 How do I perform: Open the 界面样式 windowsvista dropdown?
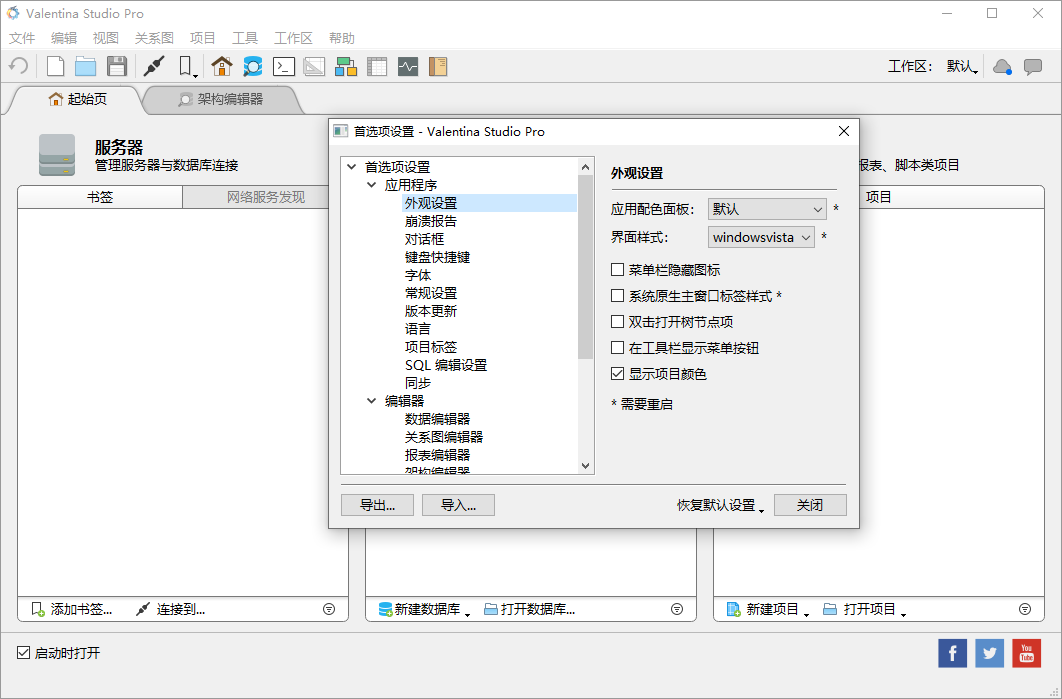tap(761, 237)
